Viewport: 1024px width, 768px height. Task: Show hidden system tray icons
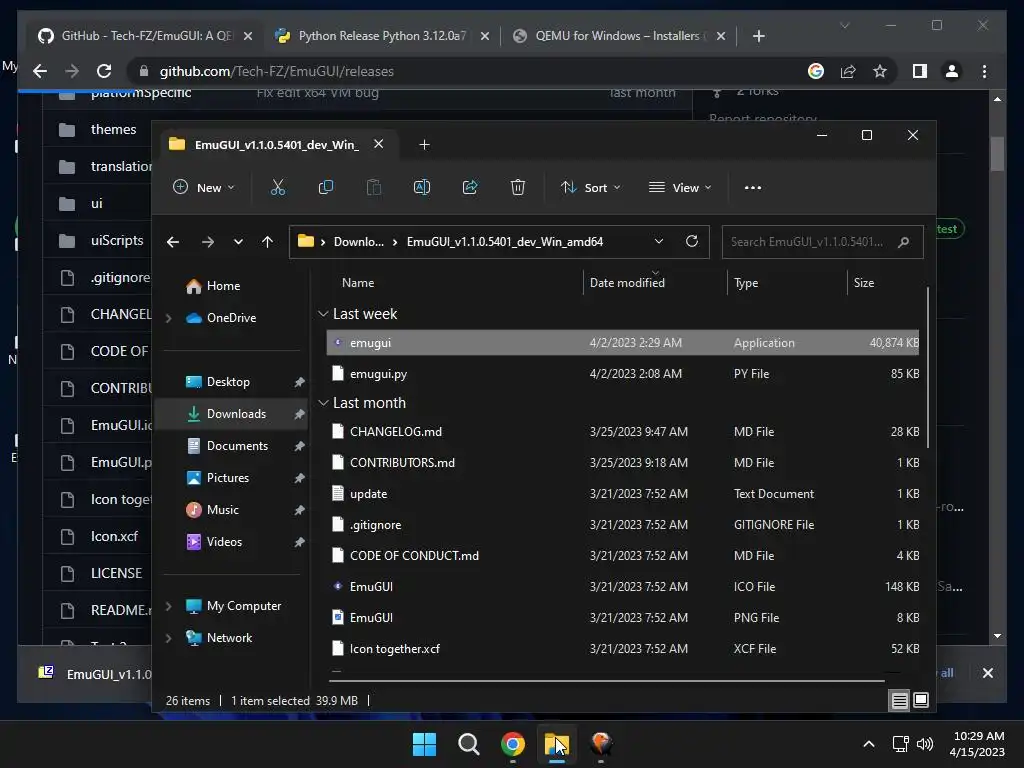[x=869, y=744]
